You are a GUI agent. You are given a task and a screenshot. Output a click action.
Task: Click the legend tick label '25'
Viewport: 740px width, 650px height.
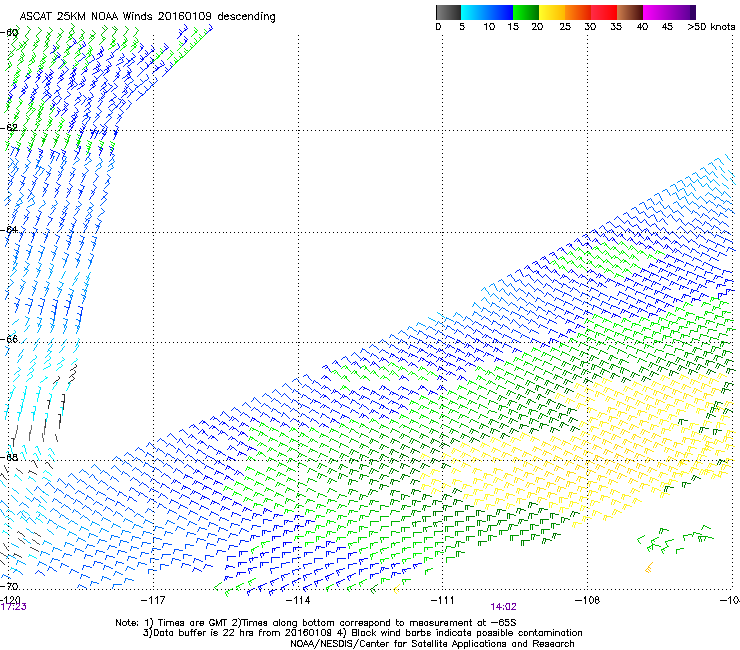565,27
